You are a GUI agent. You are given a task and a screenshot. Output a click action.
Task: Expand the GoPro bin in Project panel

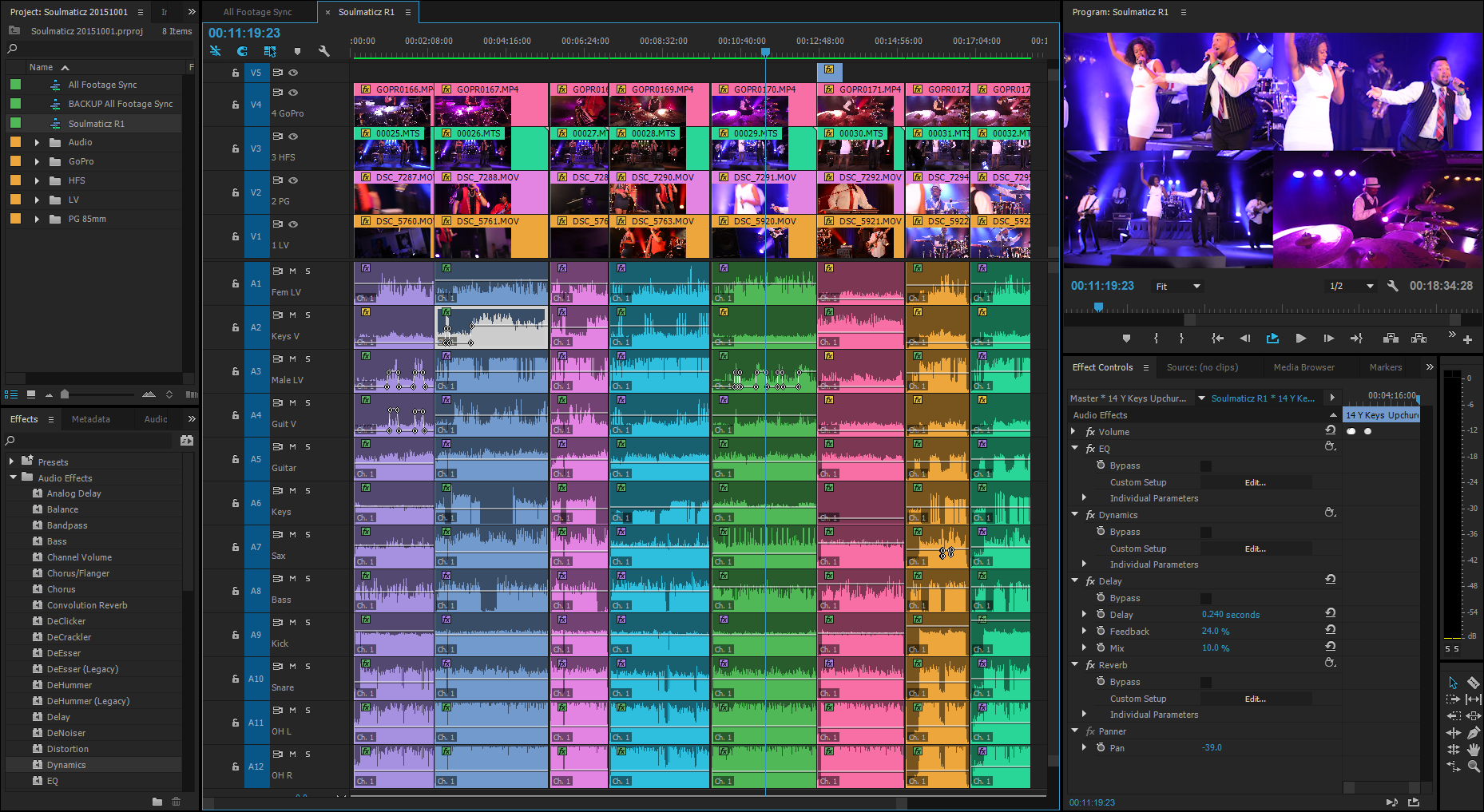point(37,161)
